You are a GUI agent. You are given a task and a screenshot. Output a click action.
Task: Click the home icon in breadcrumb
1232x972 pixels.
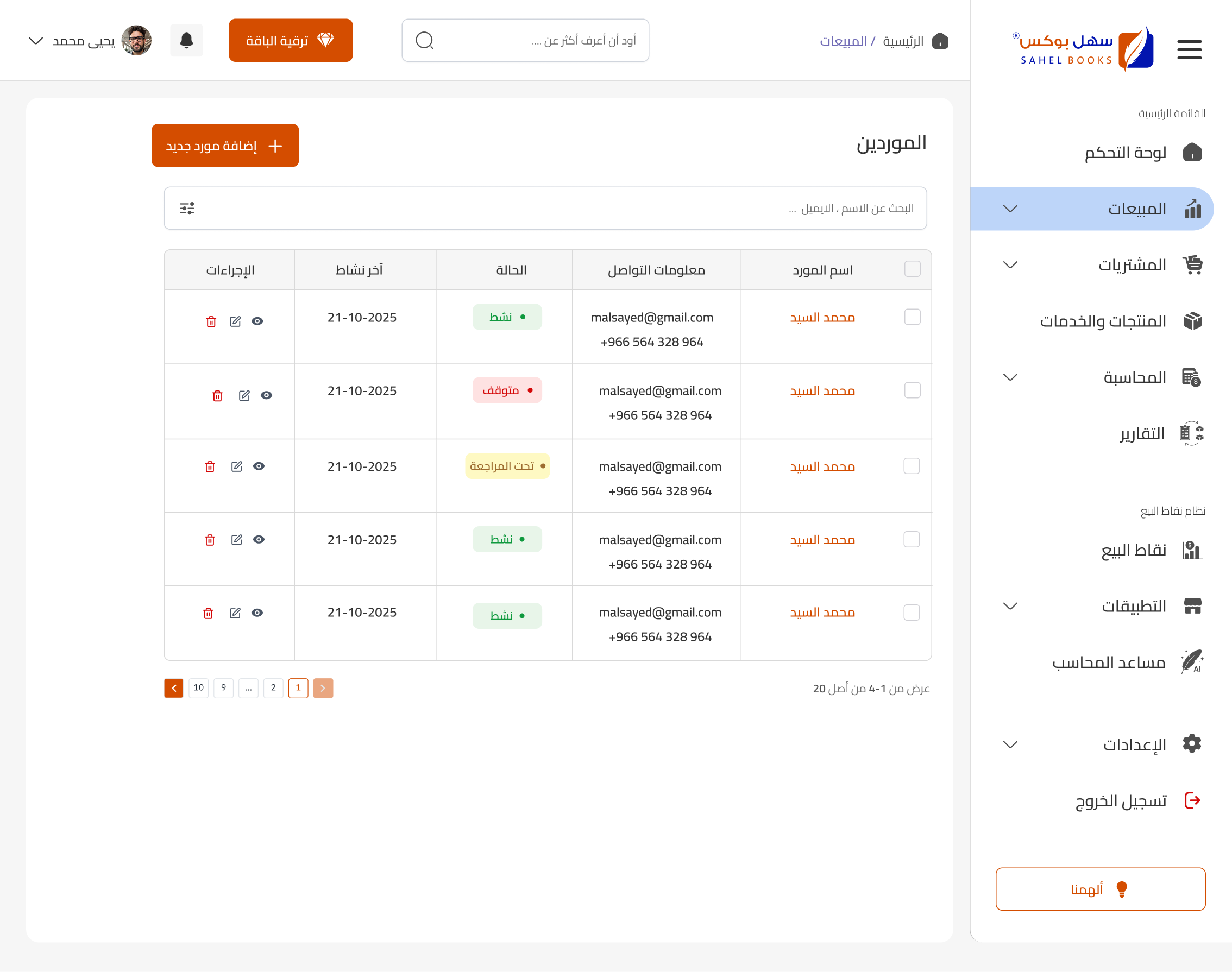click(940, 41)
